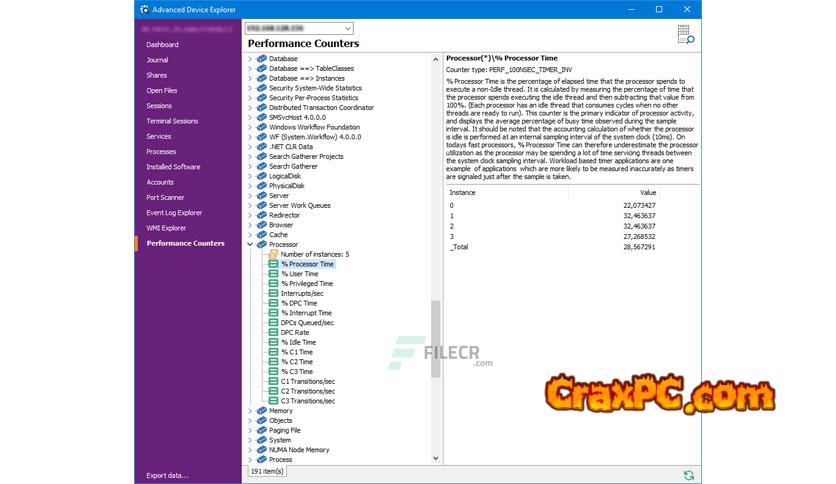The width and height of the screenshot is (836, 484).
Task: Expand the Objects tree node
Action: click(250, 421)
